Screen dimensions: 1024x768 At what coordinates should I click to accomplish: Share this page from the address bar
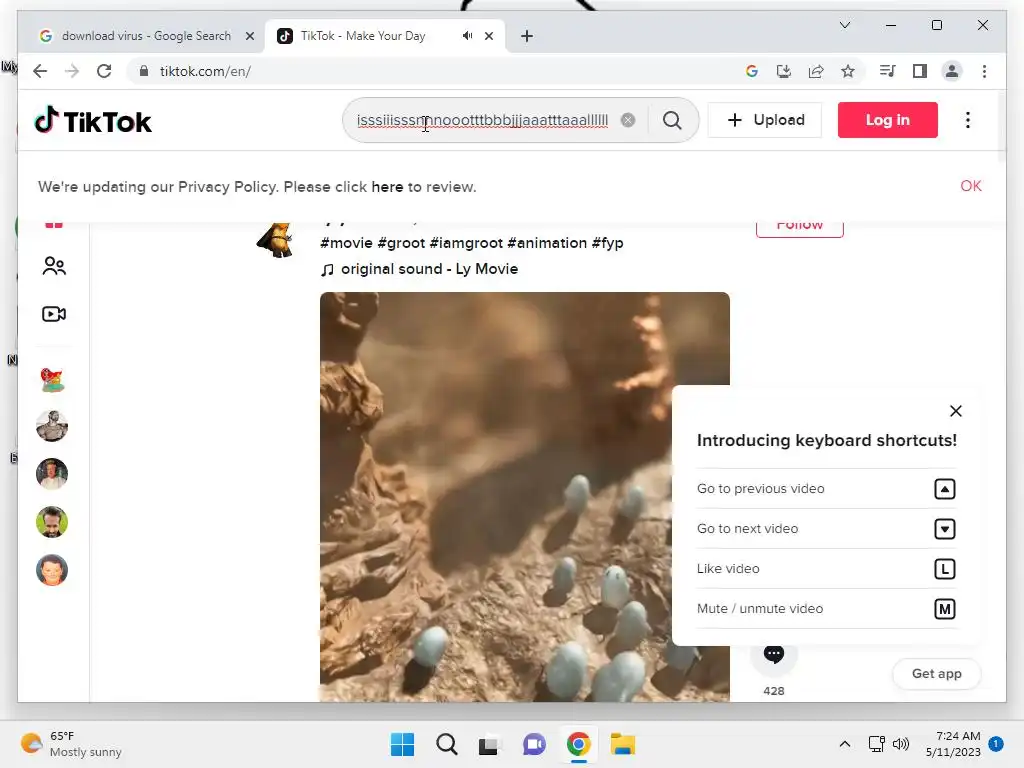click(816, 71)
